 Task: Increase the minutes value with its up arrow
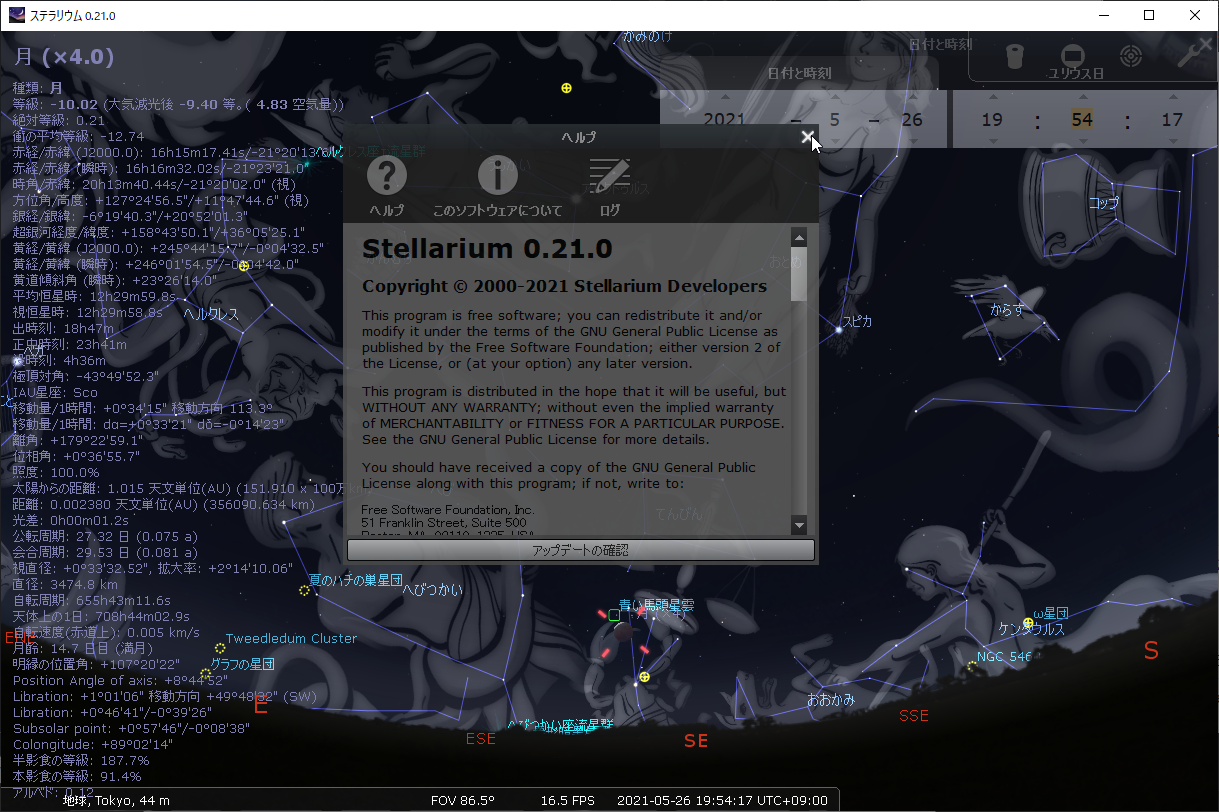coord(1083,97)
